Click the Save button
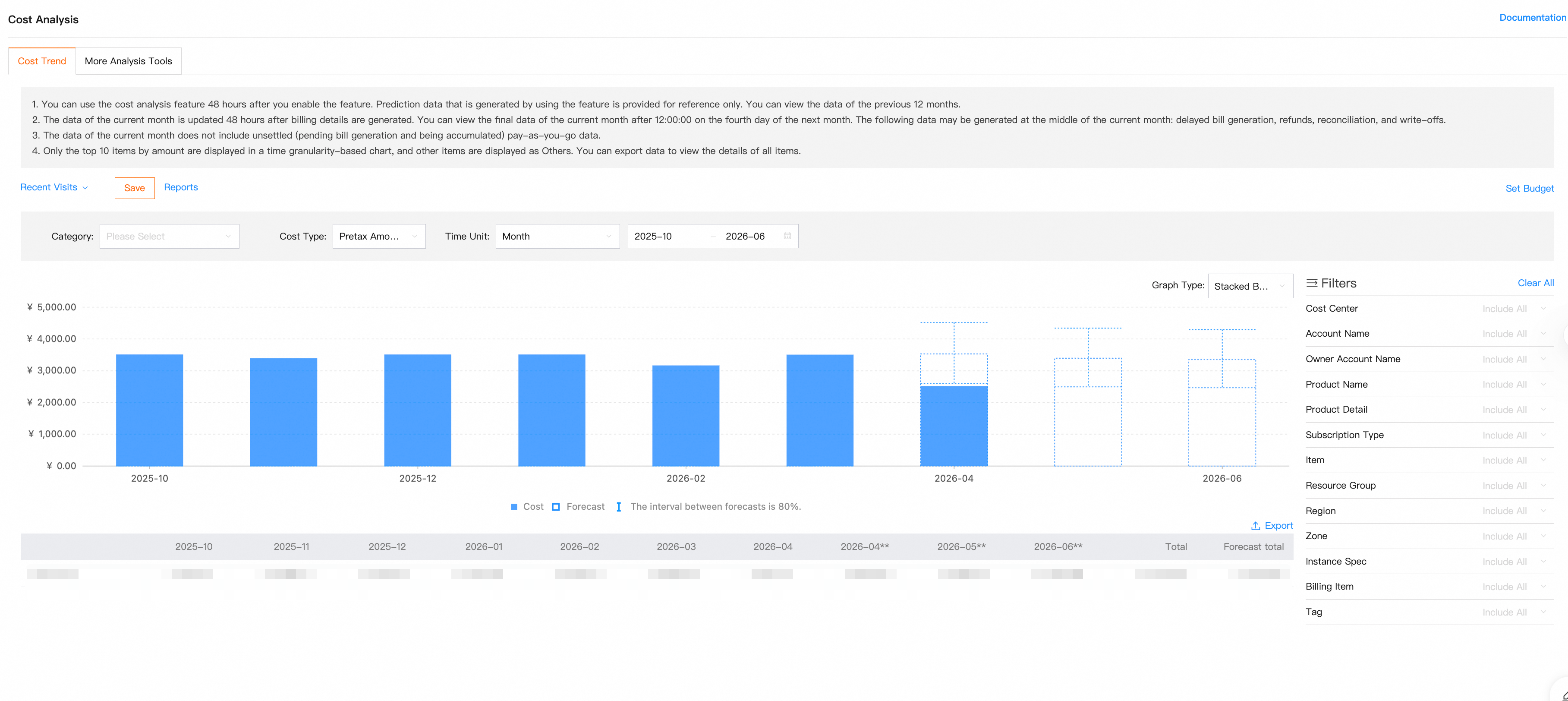The image size is (1568, 701). coord(135,188)
